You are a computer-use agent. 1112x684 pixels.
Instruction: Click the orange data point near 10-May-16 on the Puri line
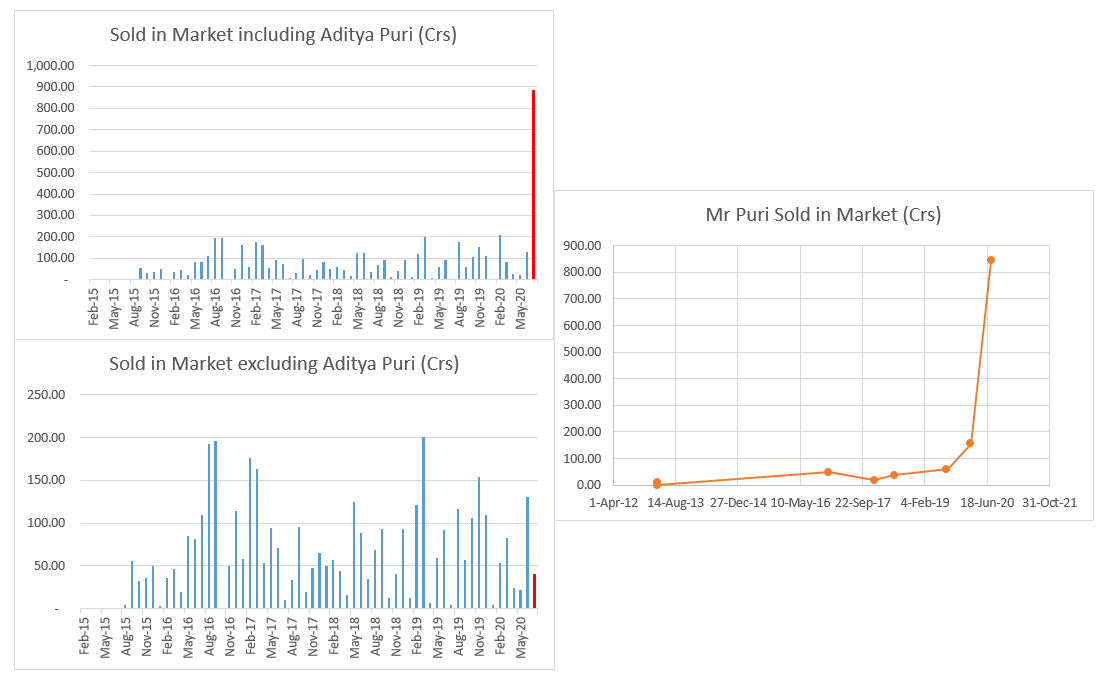828,472
